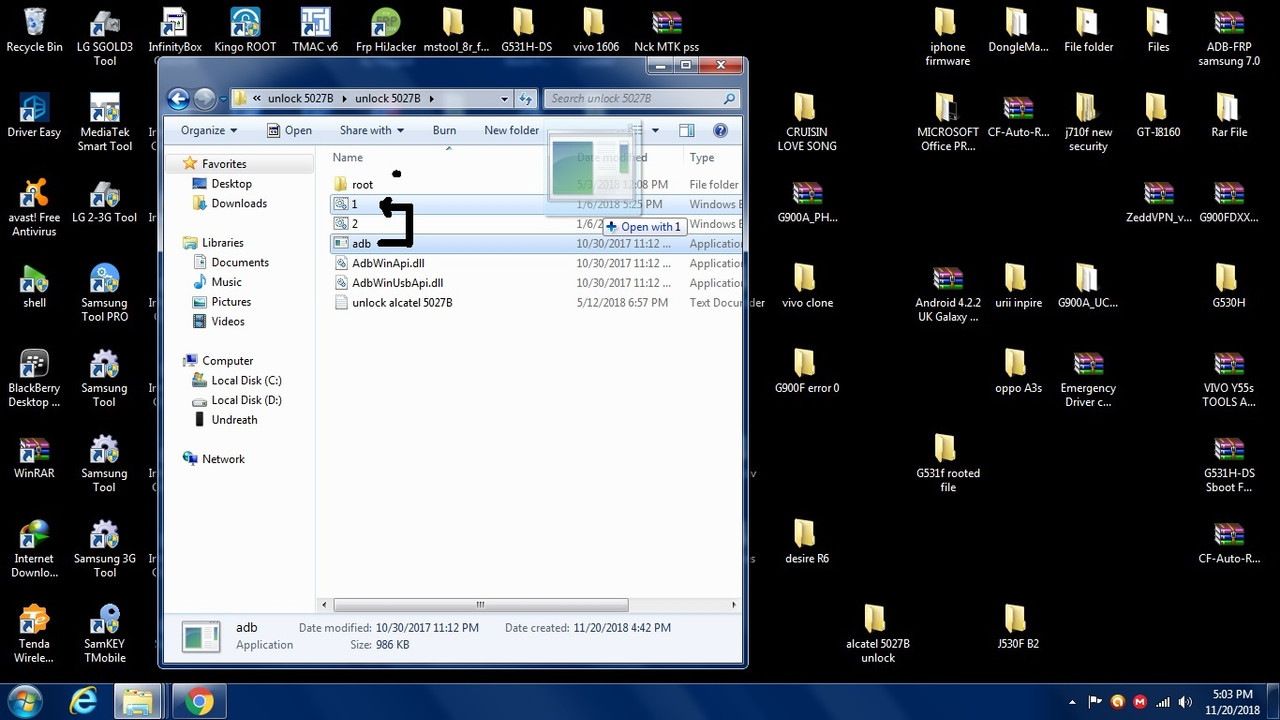Toggle the preview pane button
This screenshot has height=720, width=1280.
[686, 130]
